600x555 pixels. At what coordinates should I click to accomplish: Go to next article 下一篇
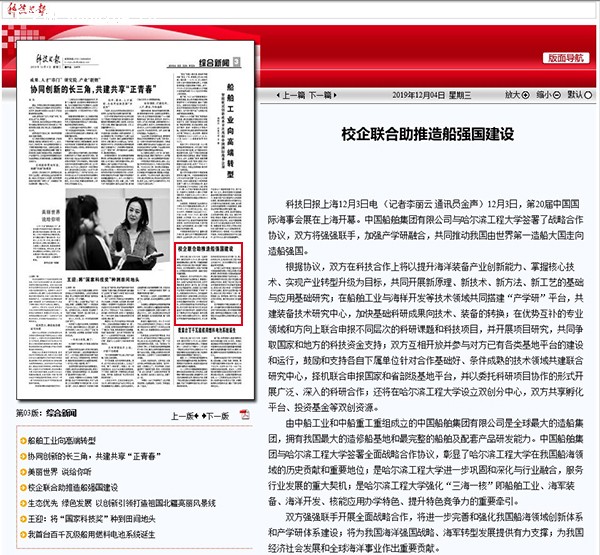[x=323, y=95]
